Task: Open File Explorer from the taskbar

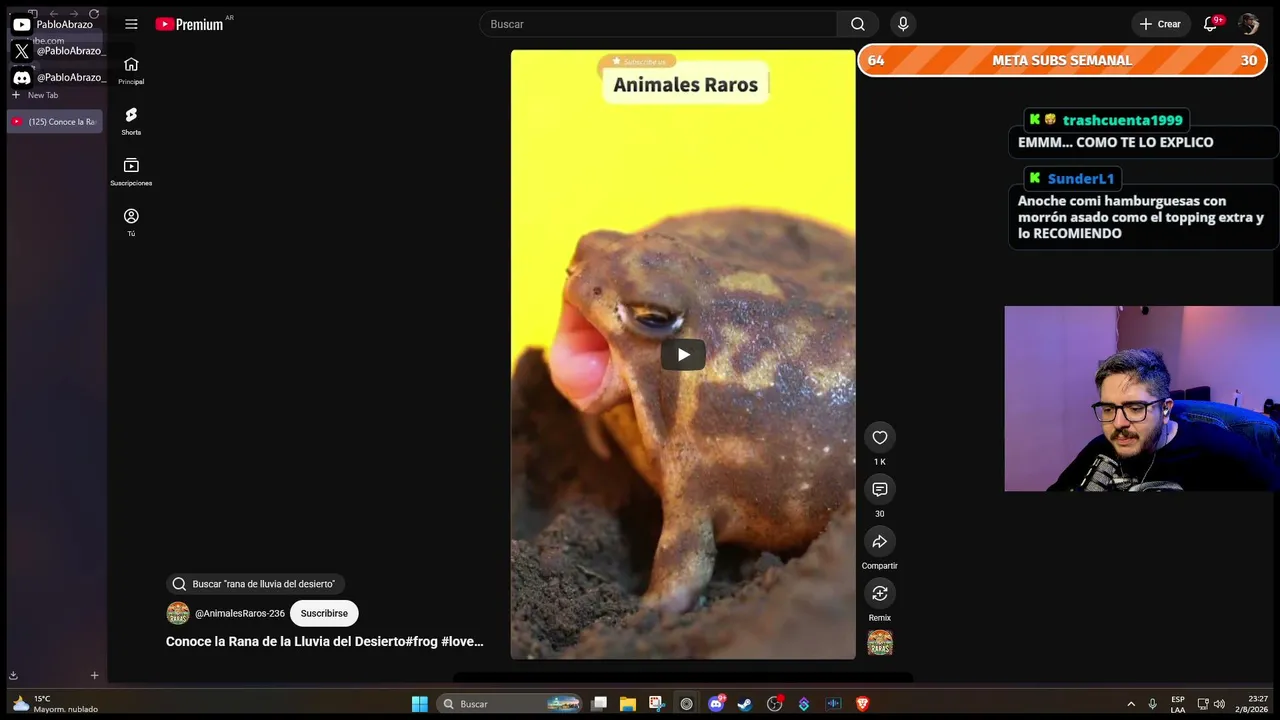Action: coord(628,704)
